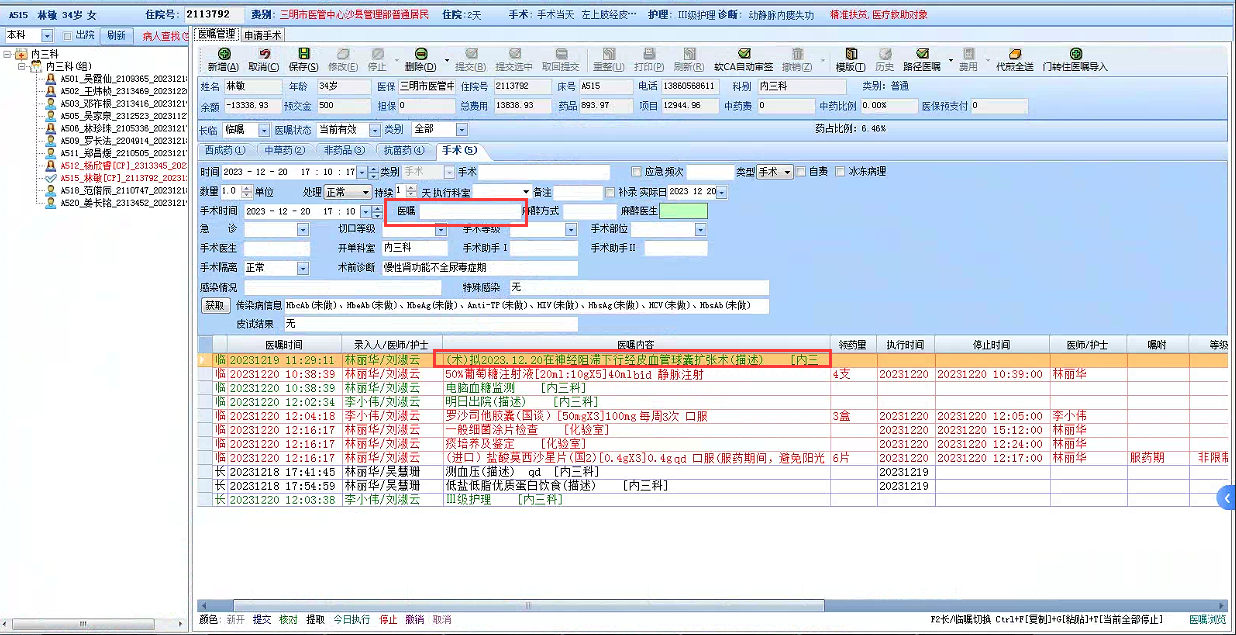This screenshot has height=635, width=1236.
Task: Click the 打印 (Print) toolbar icon
Action: click(x=648, y=54)
